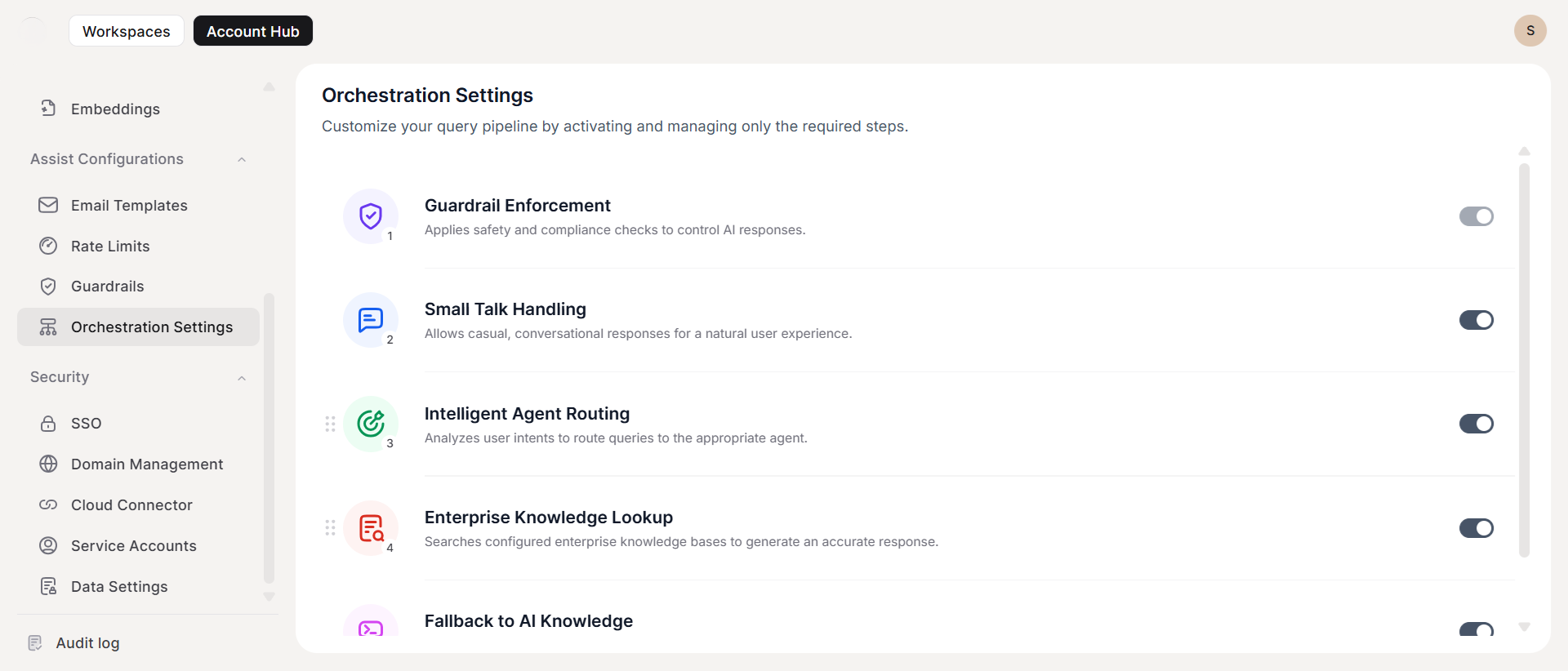Switch to the Account Hub tab
Viewport: 1568px width, 671px height.
252,31
